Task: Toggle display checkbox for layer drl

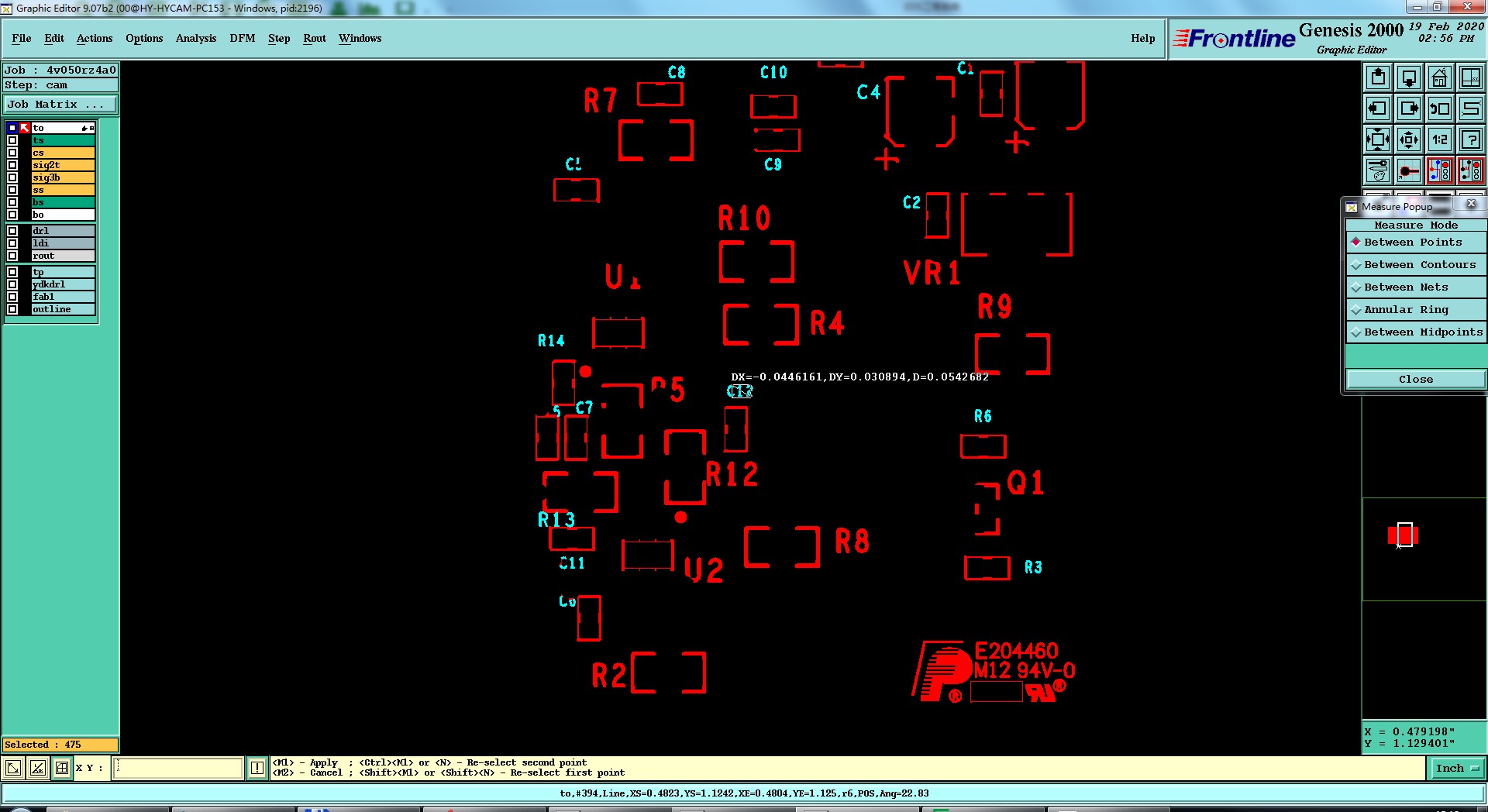Action: [x=12, y=231]
